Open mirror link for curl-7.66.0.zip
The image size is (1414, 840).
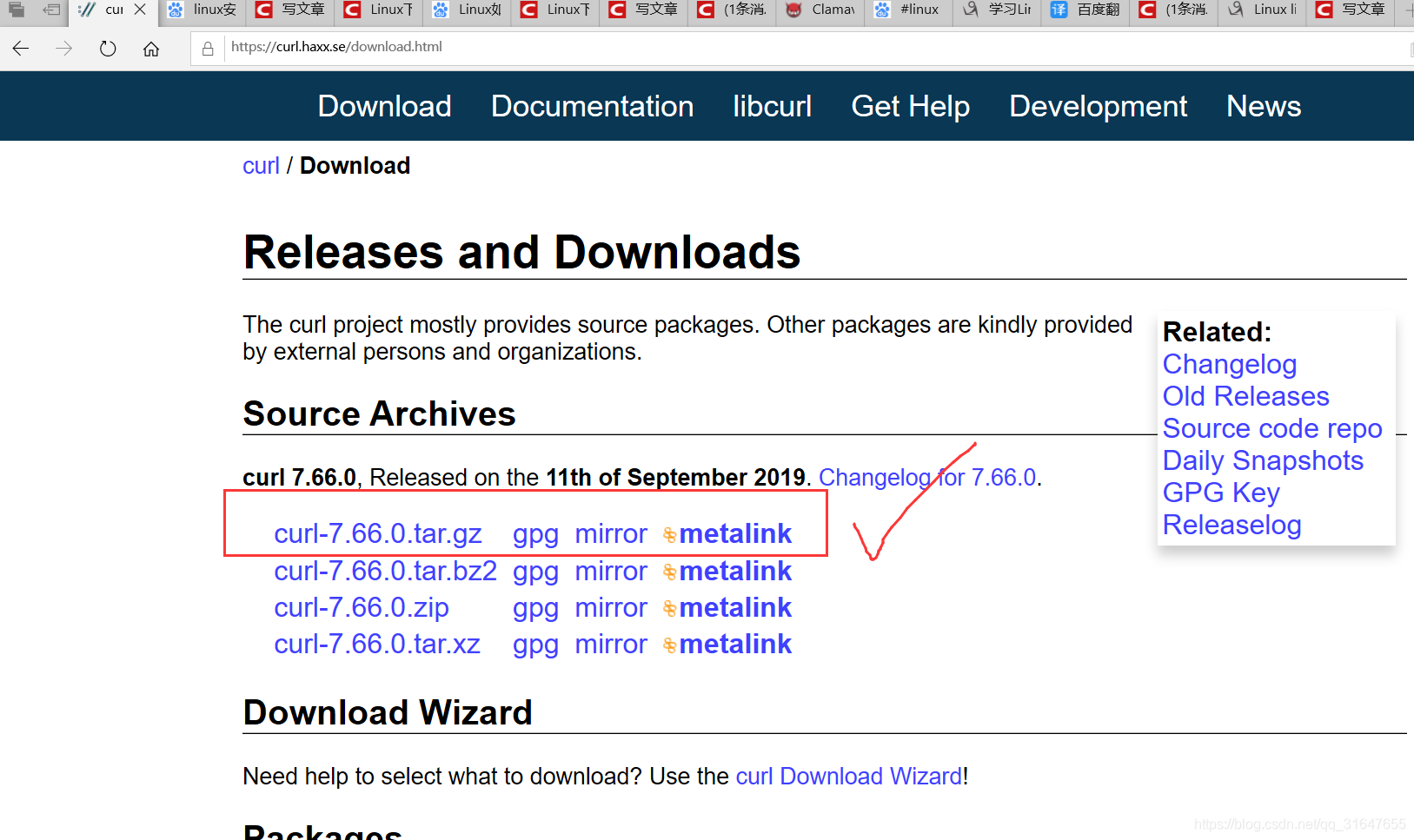click(611, 607)
